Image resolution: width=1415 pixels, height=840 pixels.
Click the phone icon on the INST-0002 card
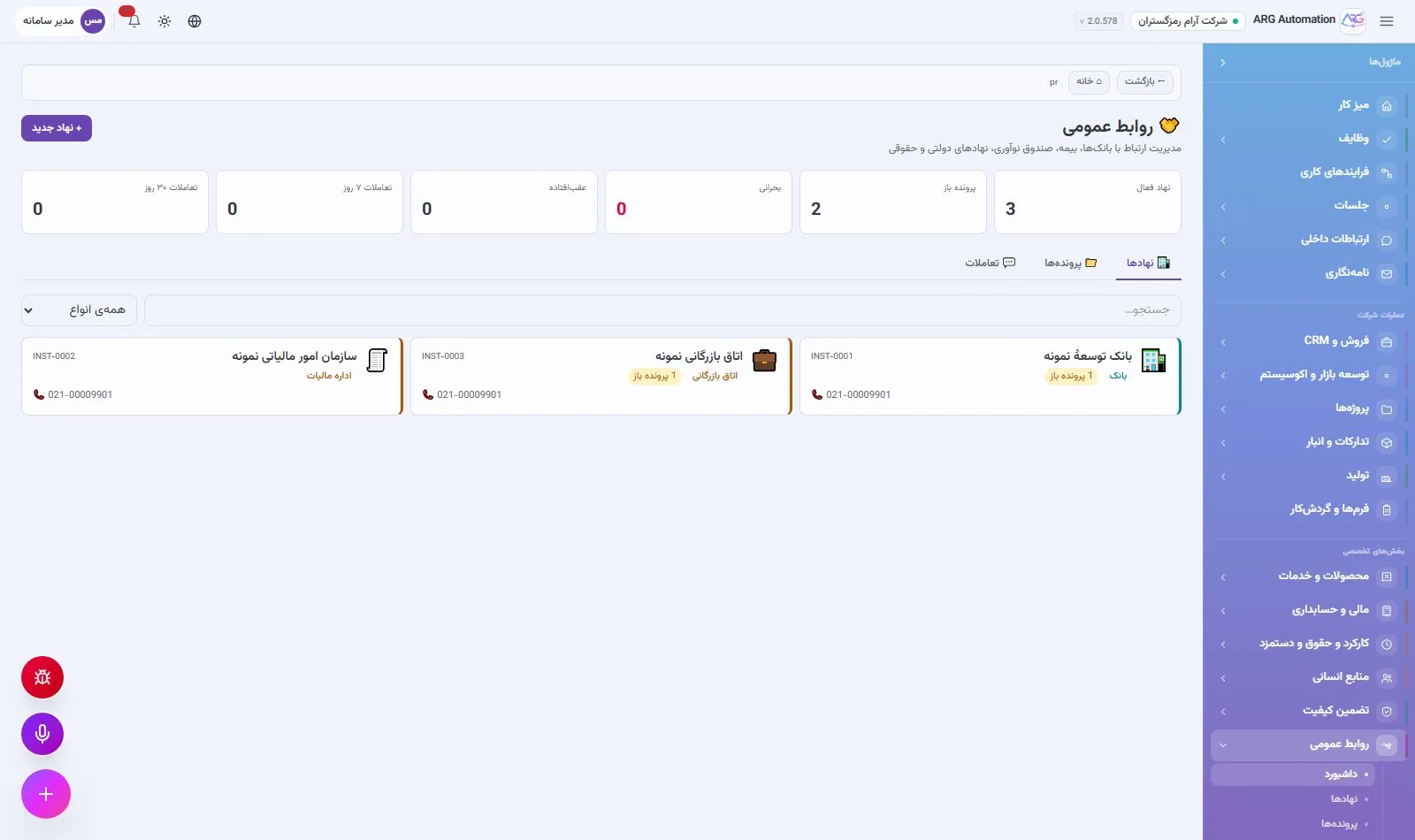pos(39,394)
